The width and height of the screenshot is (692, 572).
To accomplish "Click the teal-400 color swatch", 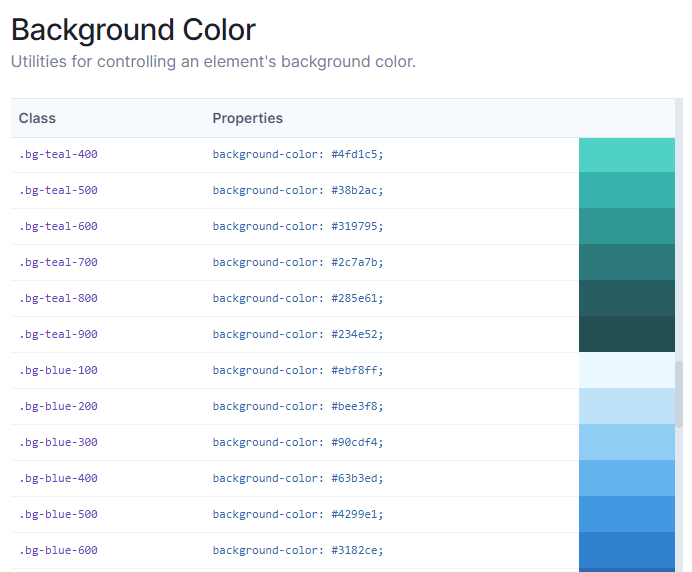I will point(627,155).
